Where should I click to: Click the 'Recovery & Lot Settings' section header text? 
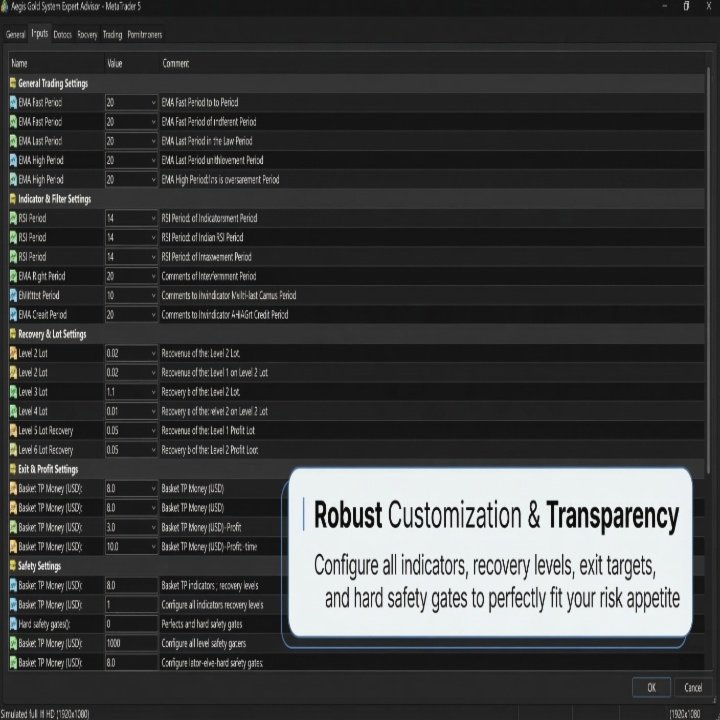(x=52, y=334)
